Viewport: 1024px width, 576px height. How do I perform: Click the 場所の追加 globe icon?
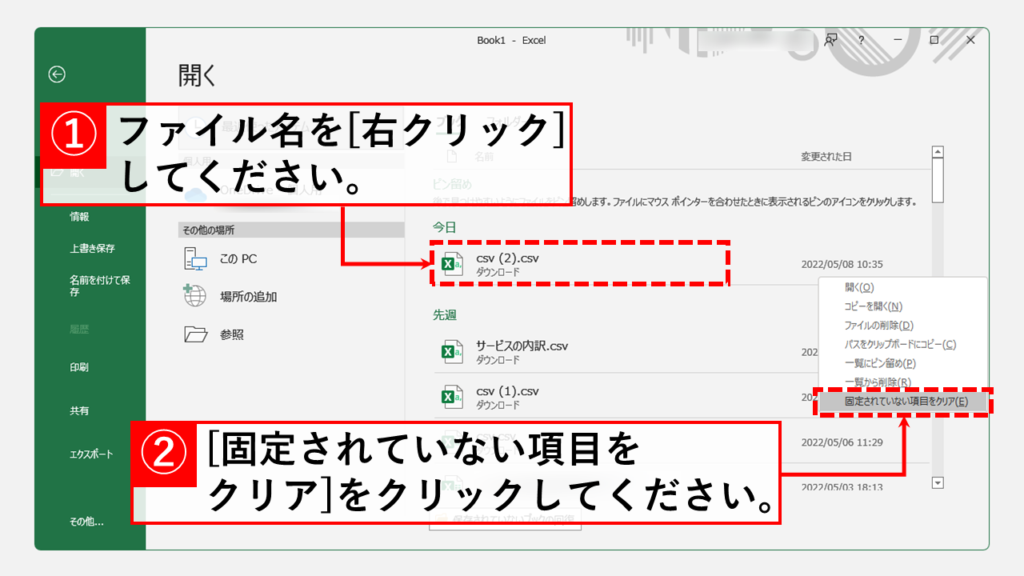tap(195, 297)
